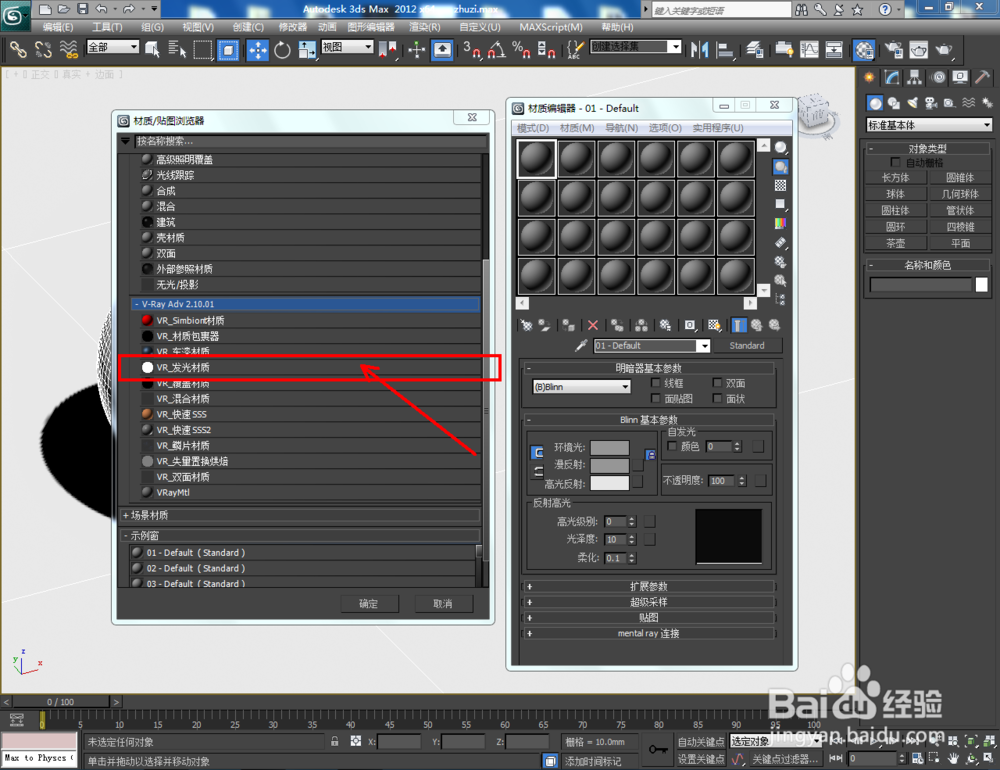Screen dimensions: 1000x770
Task: Enable the 双面 two-sided checkbox
Action: [717, 383]
